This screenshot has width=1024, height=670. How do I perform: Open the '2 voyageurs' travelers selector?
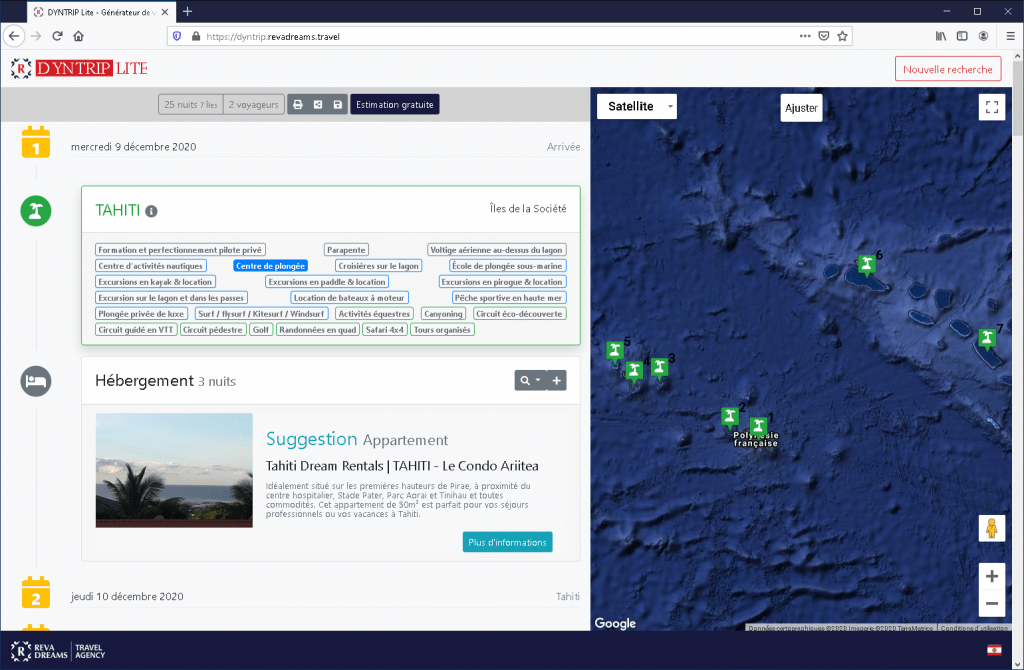point(253,105)
